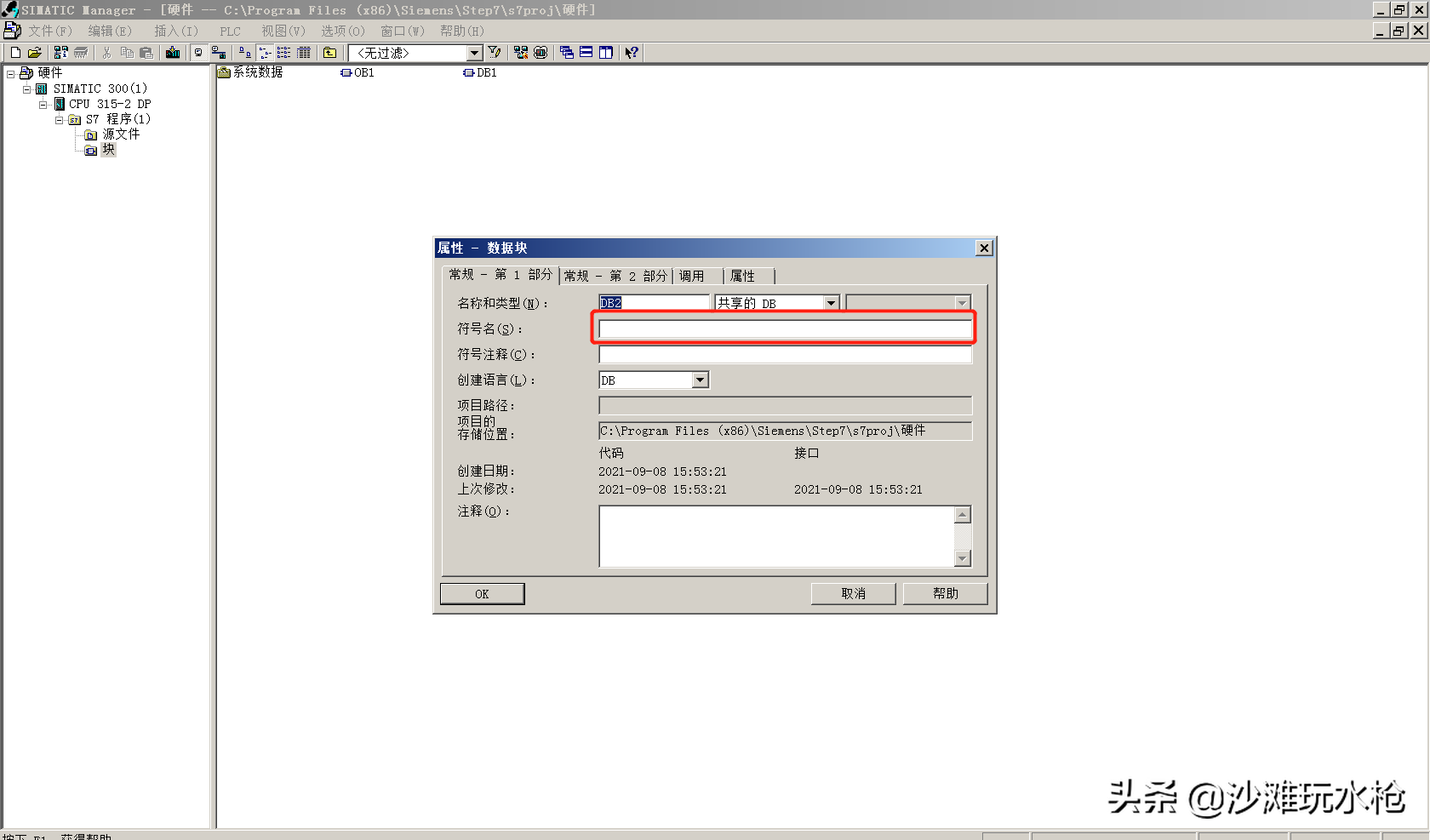Toggle the Details view mode button
Image resolution: width=1430 pixels, height=840 pixels.
[304, 53]
